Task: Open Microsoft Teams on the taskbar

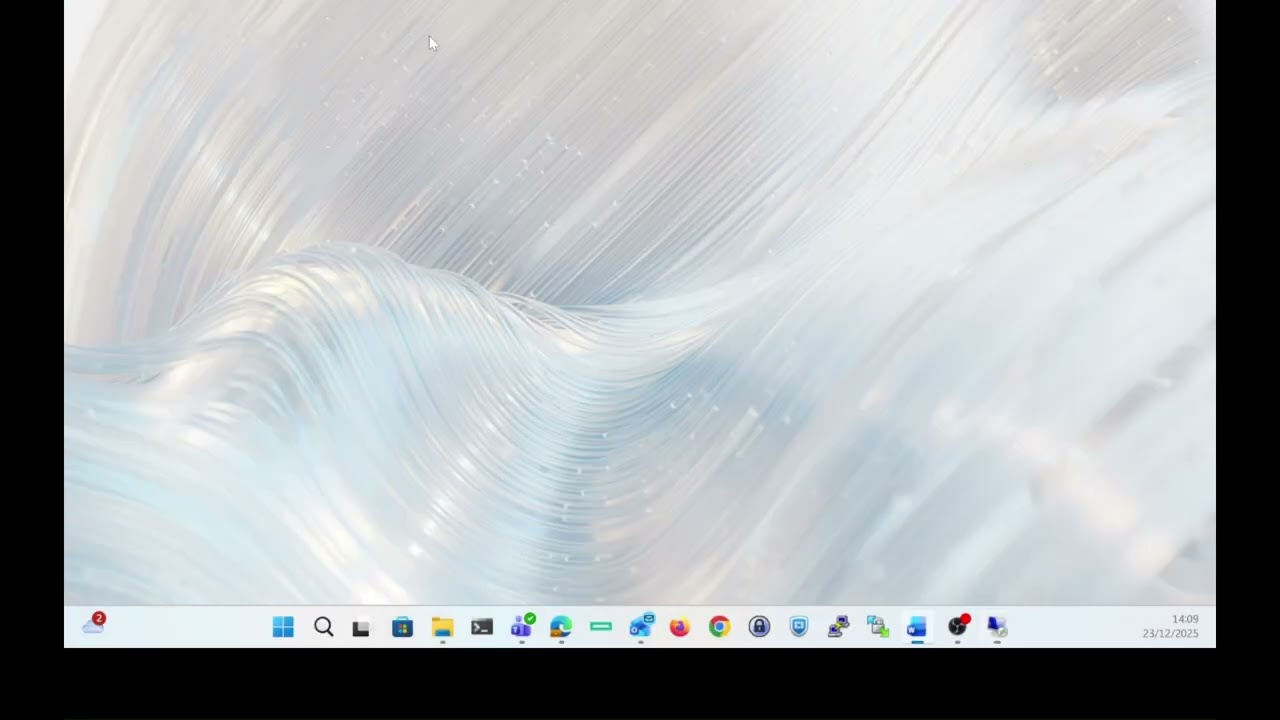Action: click(x=522, y=626)
